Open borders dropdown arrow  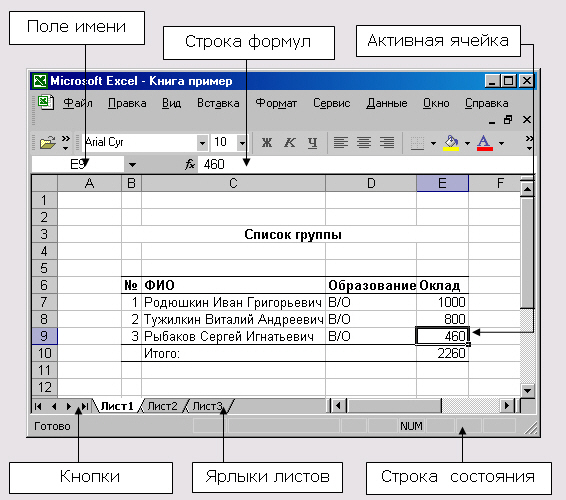point(433,143)
